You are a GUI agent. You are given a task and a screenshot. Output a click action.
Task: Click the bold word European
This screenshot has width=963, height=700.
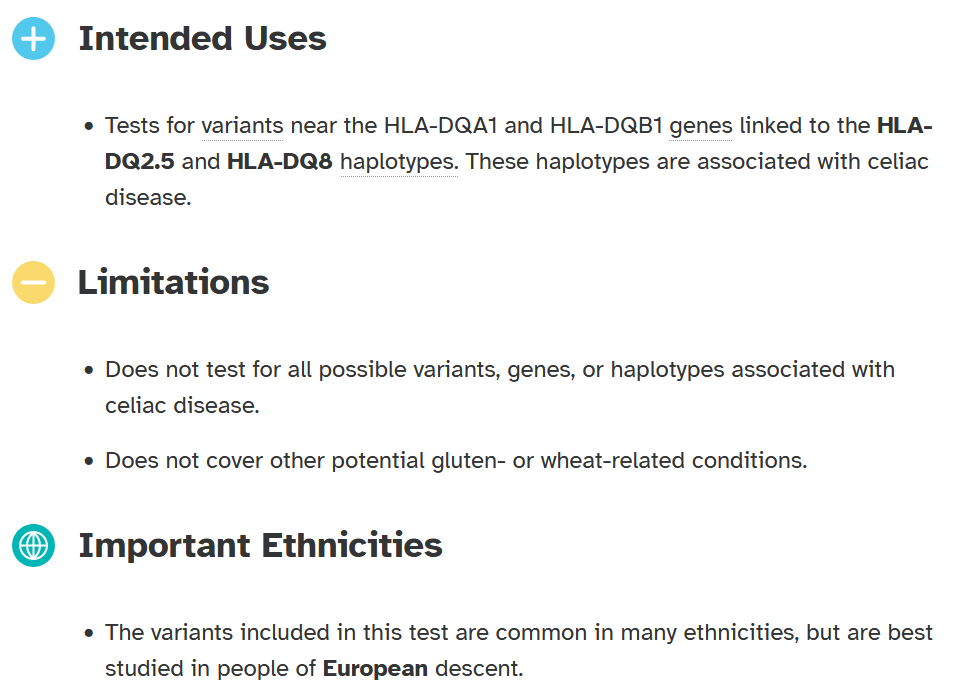375,668
